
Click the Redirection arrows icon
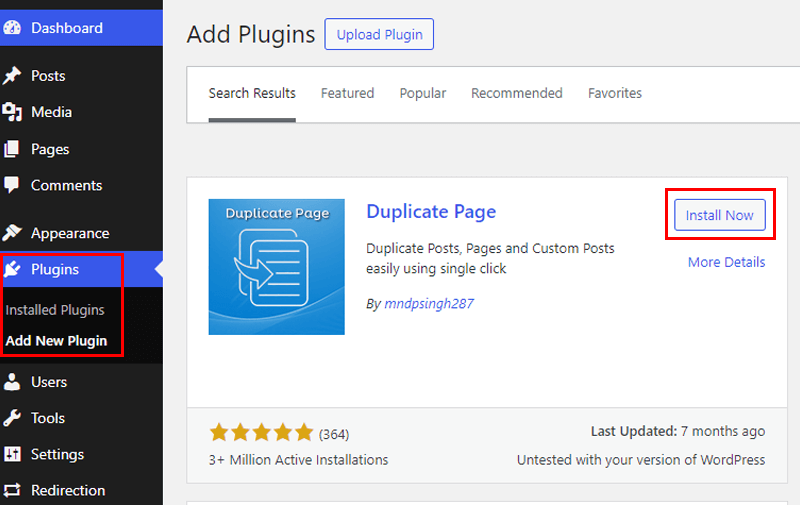pyautogui.click(x=12, y=490)
